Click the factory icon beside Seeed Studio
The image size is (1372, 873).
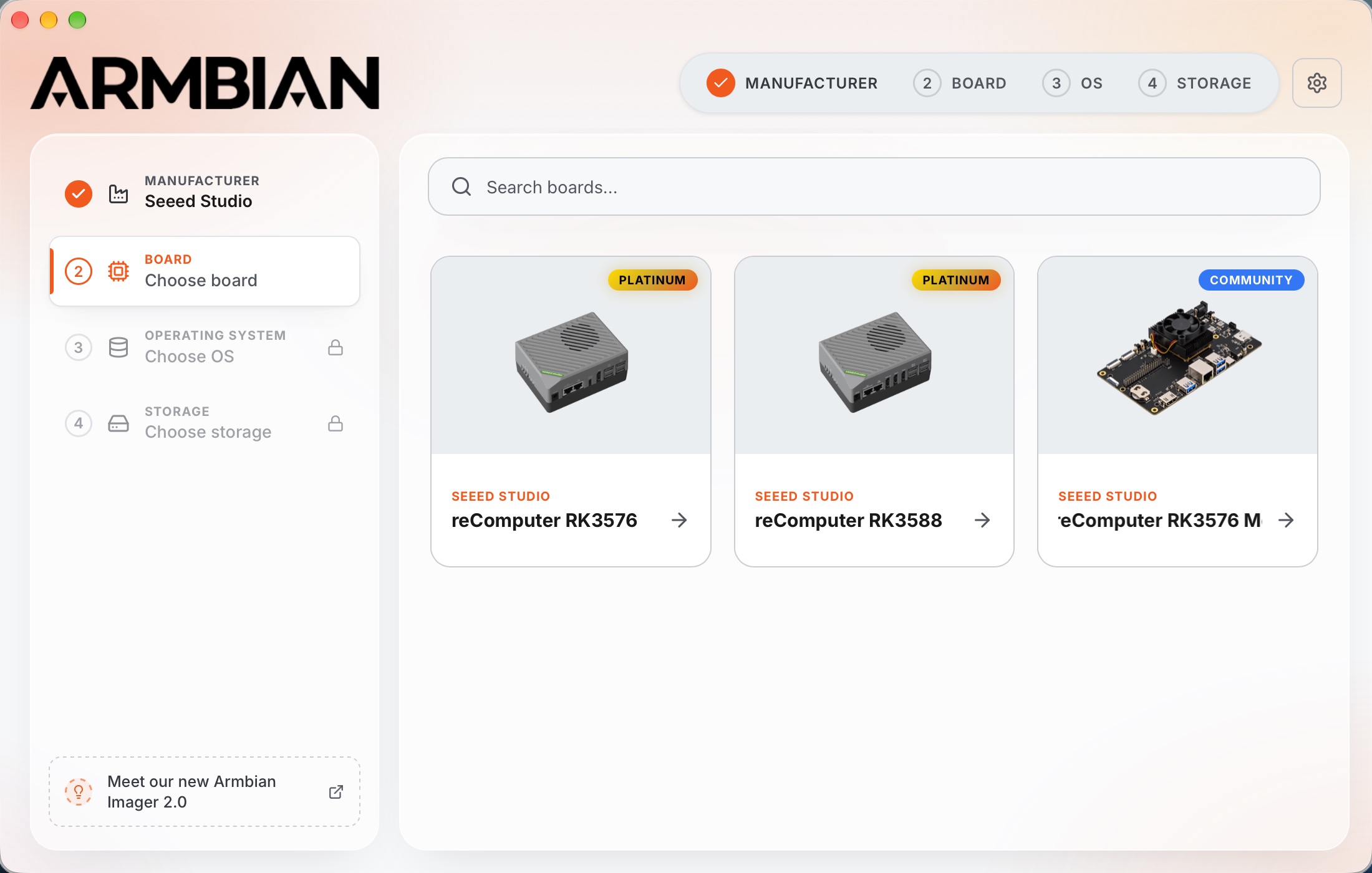[118, 194]
